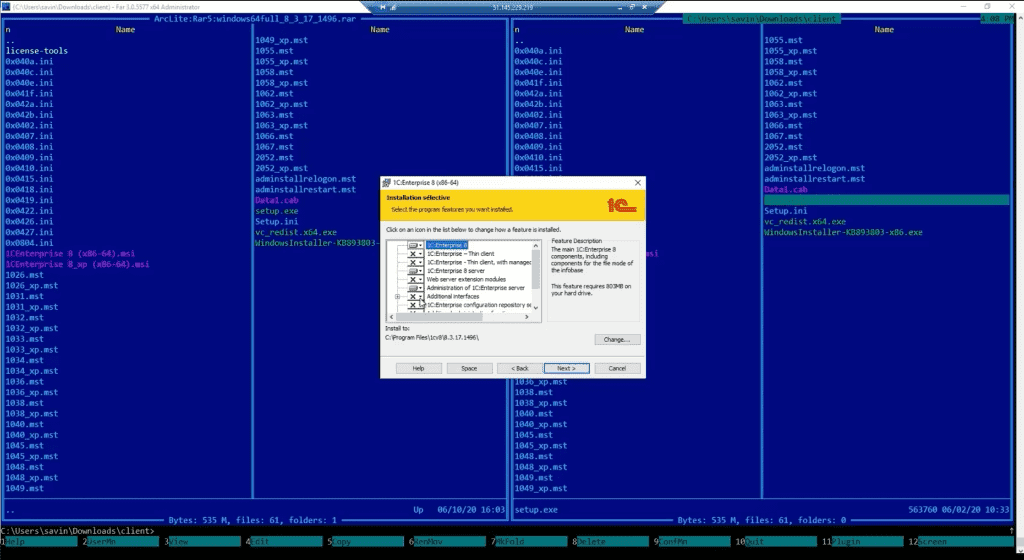
Task: Expand the Additional interfaces tree node
Action: pos(397,296)
